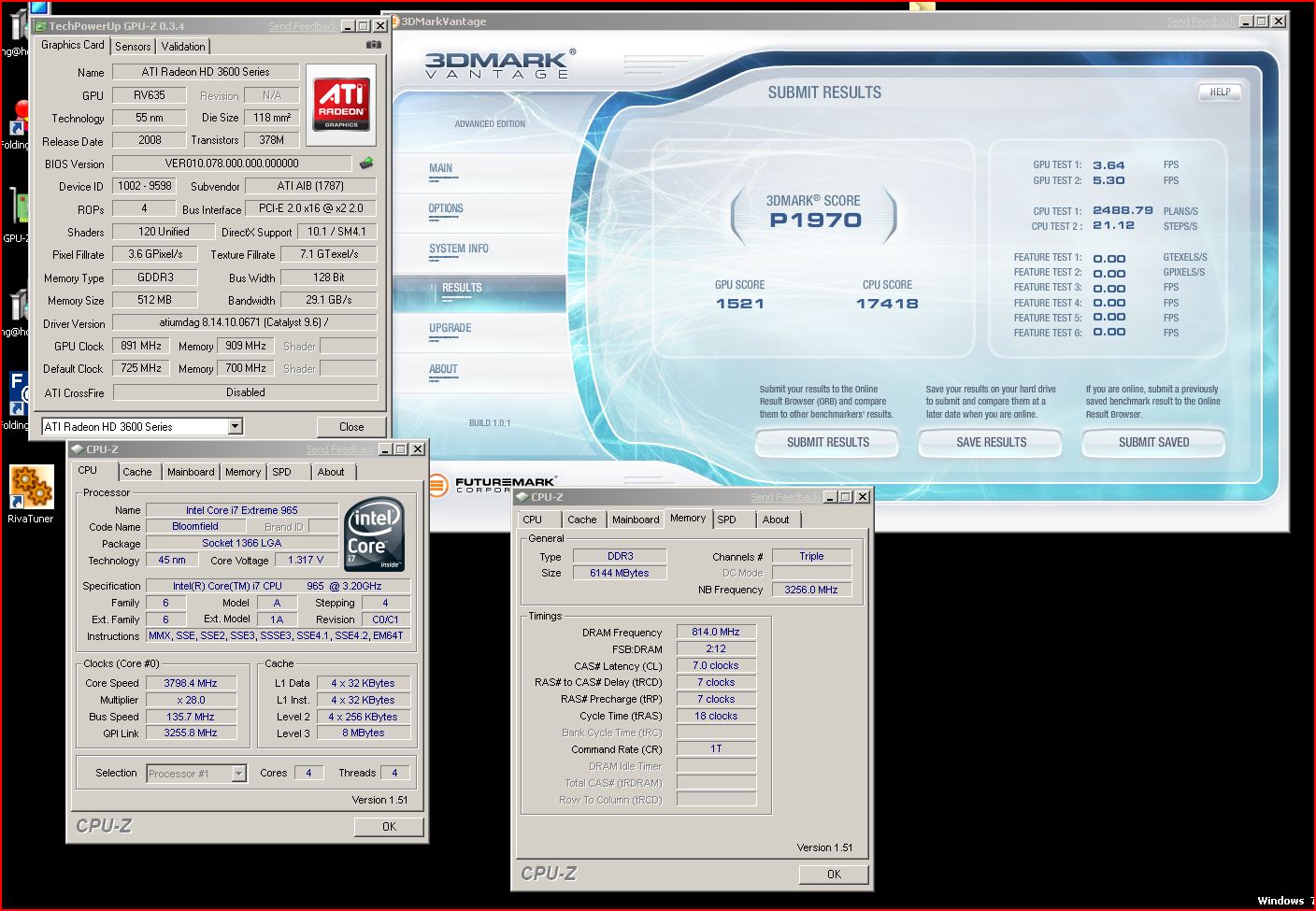Click the Multiplier x 28.0 value
The width and height of the screenshot is (1316, 911).
[191, 700]
